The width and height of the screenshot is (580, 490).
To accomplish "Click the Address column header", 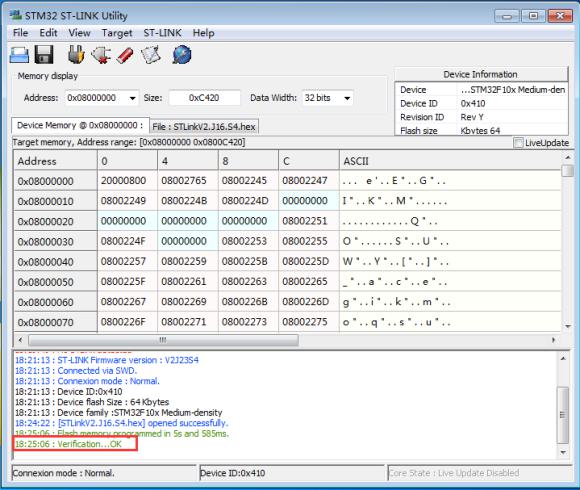I will point(55,161).
